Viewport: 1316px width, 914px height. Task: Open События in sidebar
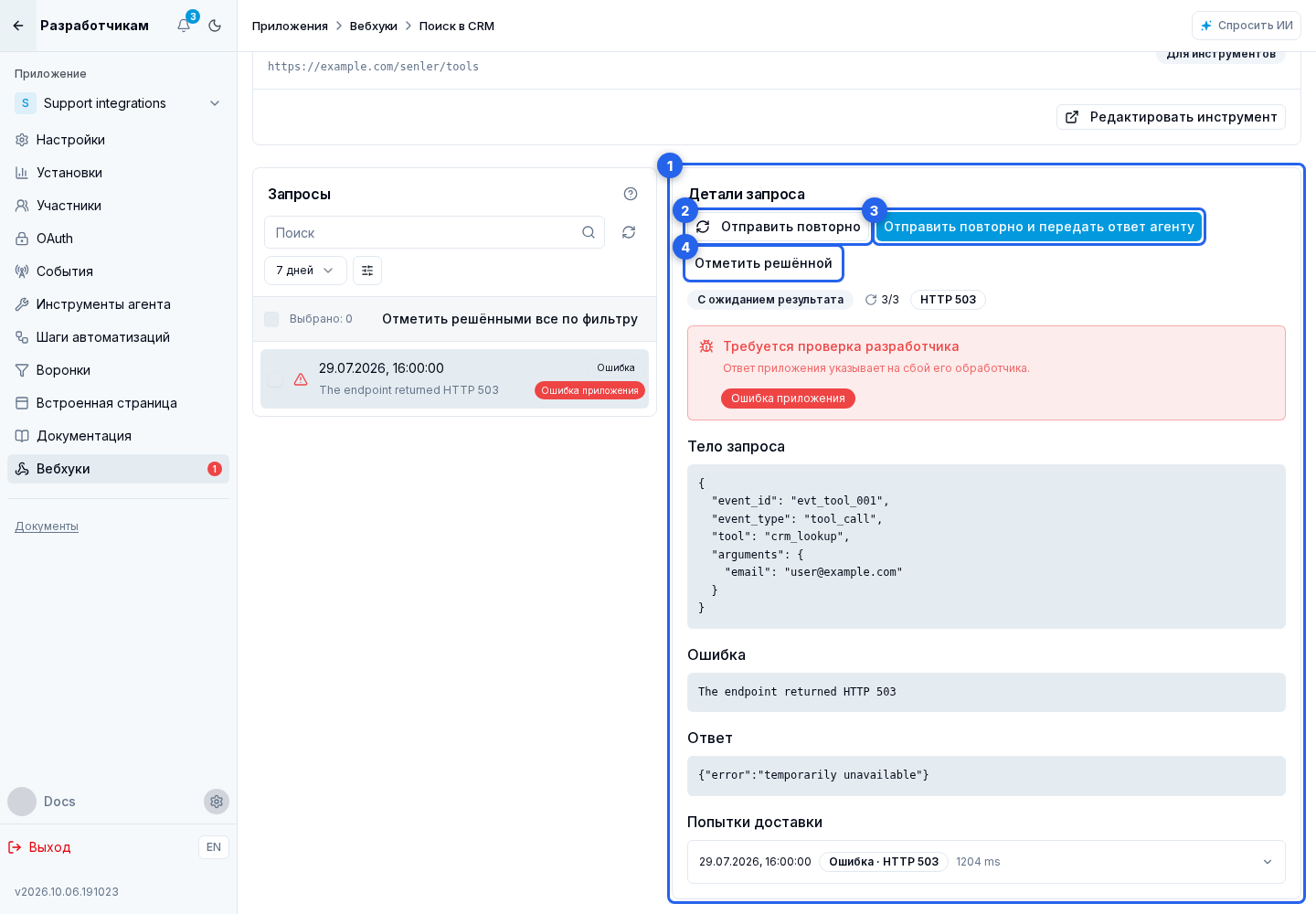click(x=118, y=271)
